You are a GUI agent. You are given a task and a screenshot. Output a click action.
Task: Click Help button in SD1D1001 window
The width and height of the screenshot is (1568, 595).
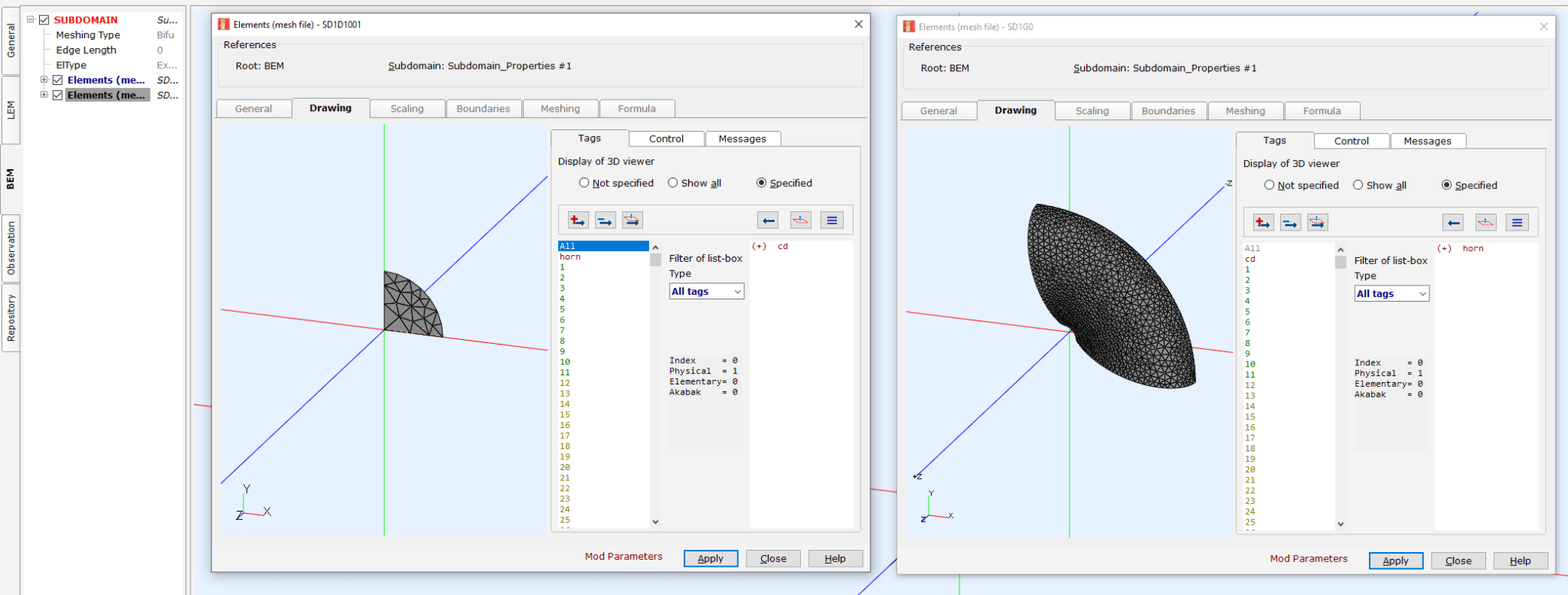[x=835, y=558]
